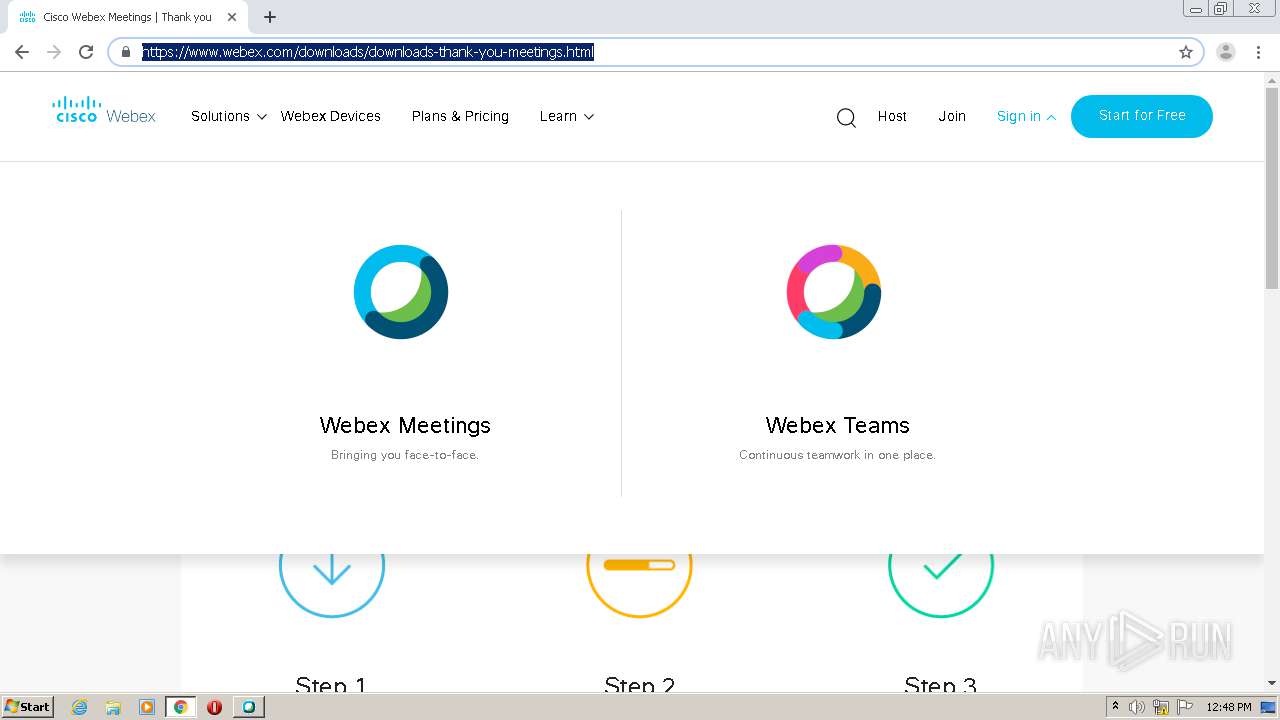
Task: Bookmark this page with the star icon
Action: tap(1186, 52)
